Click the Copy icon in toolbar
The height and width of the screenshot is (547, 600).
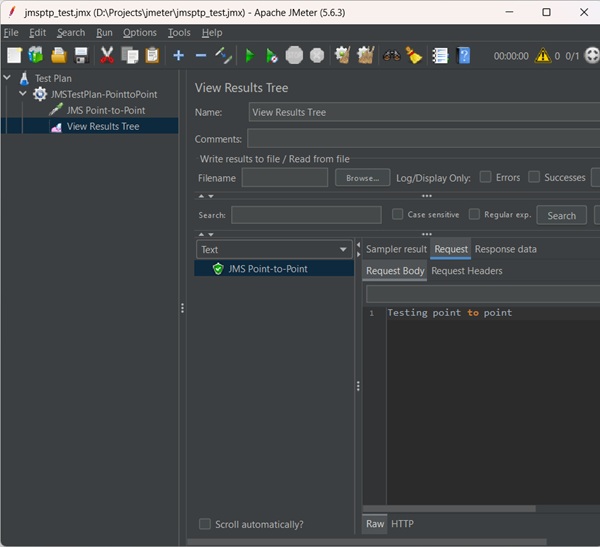pos(130,56)
